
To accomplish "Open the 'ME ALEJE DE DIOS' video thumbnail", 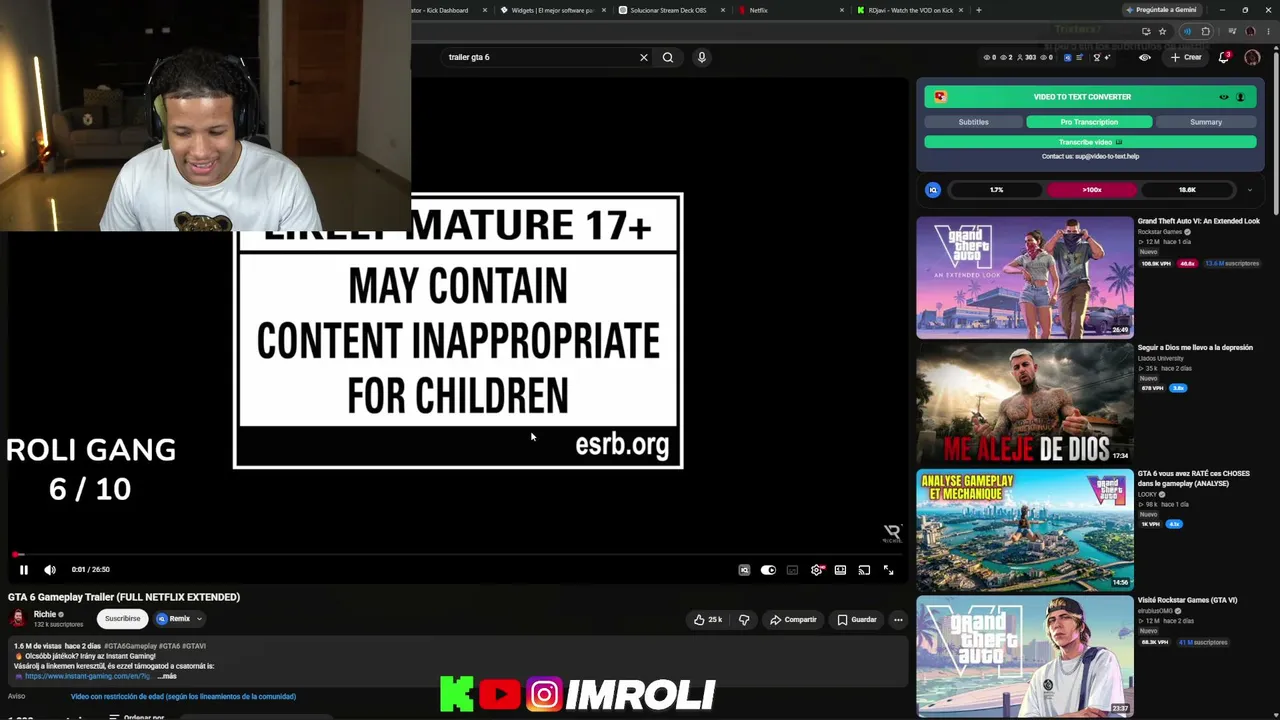I will coord(1025,404).
